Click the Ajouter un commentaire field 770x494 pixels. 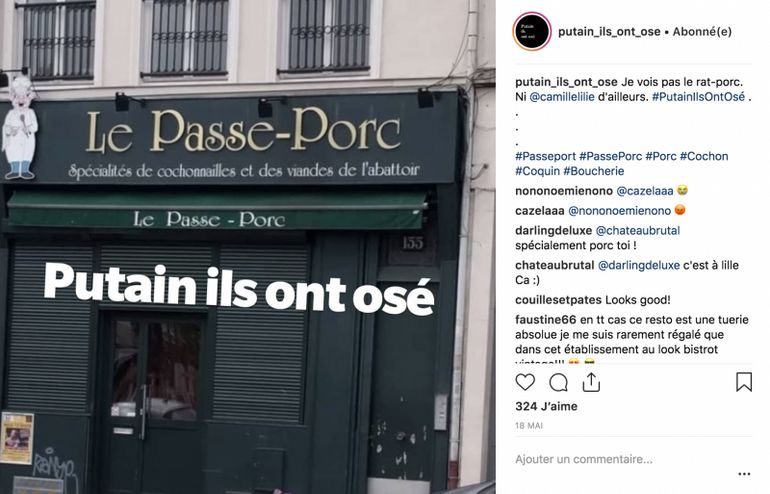[624, 459]
